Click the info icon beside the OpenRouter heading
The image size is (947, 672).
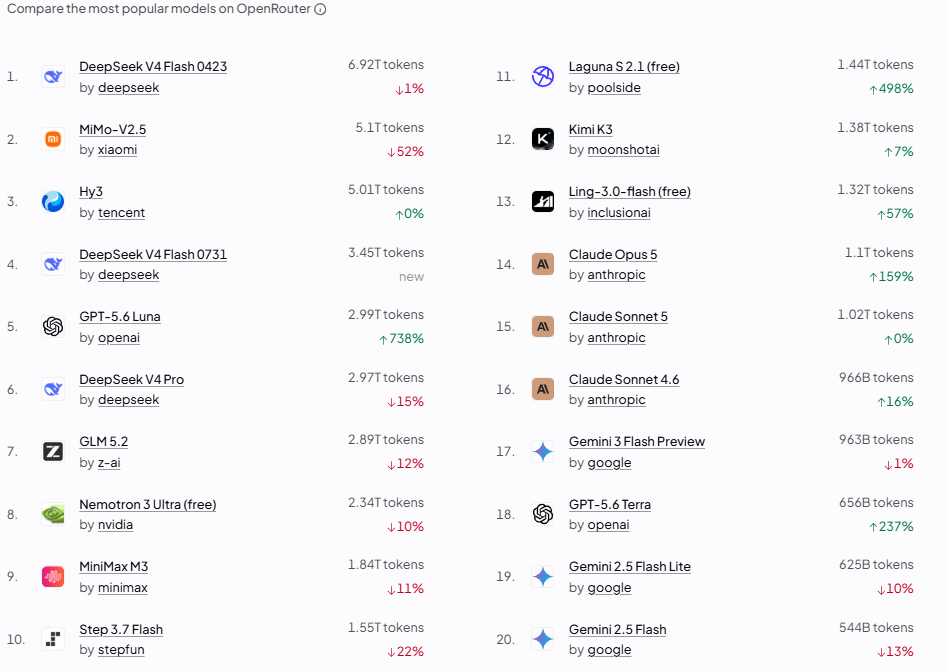pos(321,9)
